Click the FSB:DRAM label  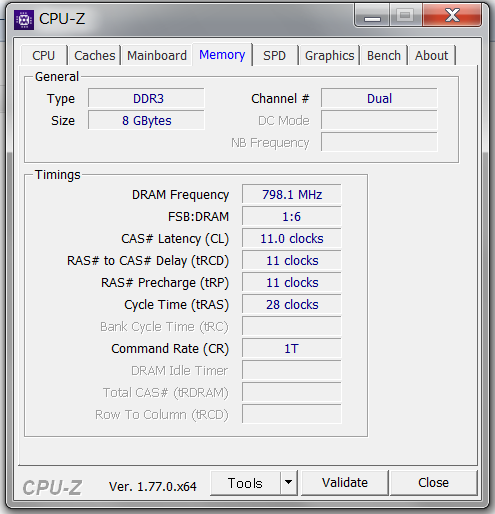click(x=198, y=217)
